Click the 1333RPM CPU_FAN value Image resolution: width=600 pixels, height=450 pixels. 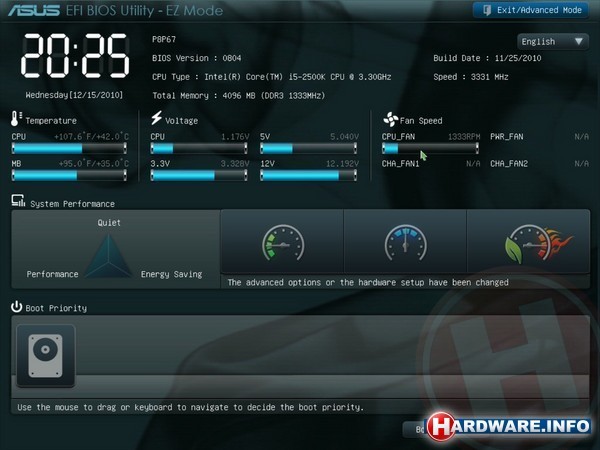(x=464, y=137)
